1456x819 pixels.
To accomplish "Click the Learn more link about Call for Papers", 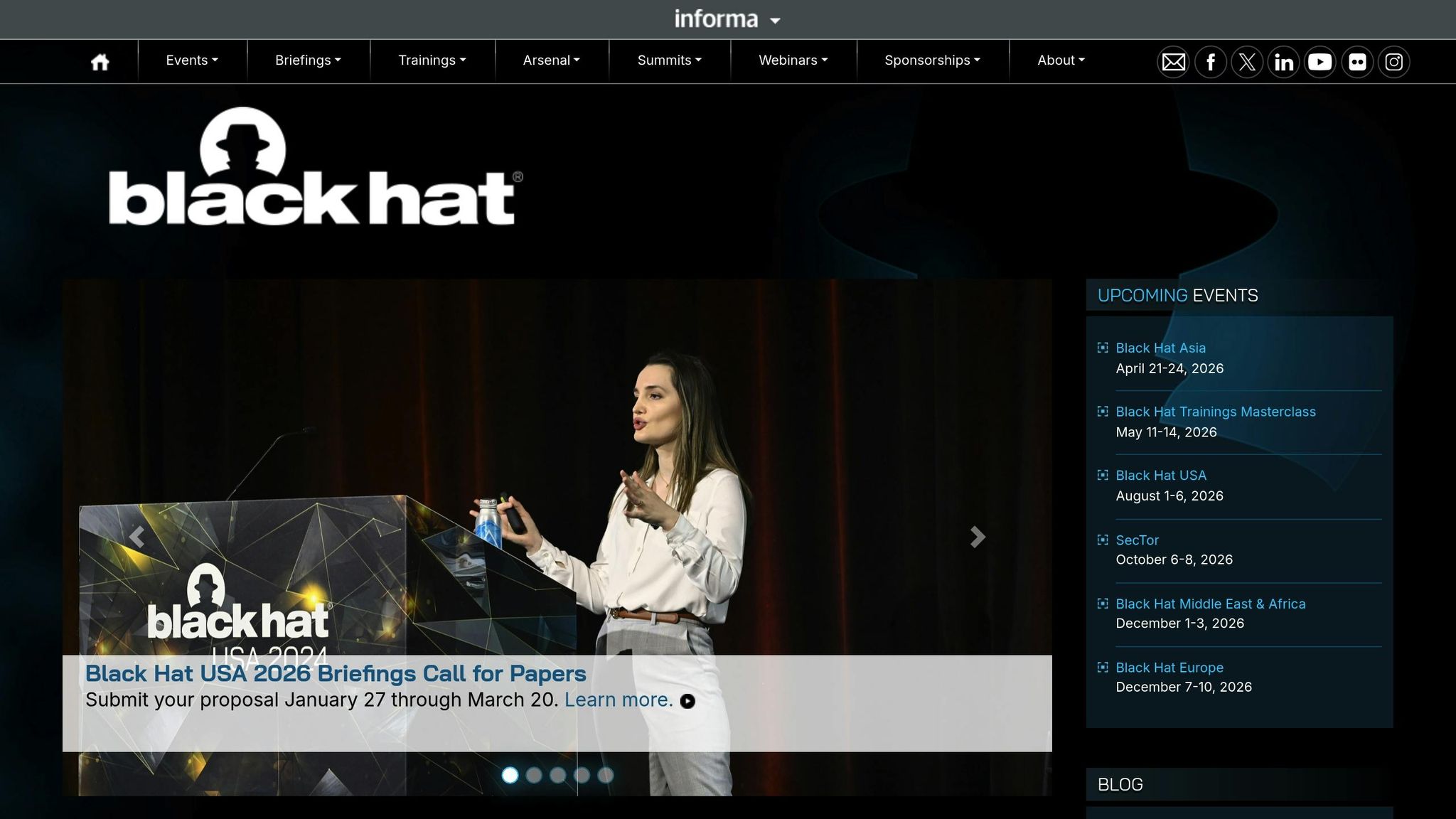I will click(618, 700).
